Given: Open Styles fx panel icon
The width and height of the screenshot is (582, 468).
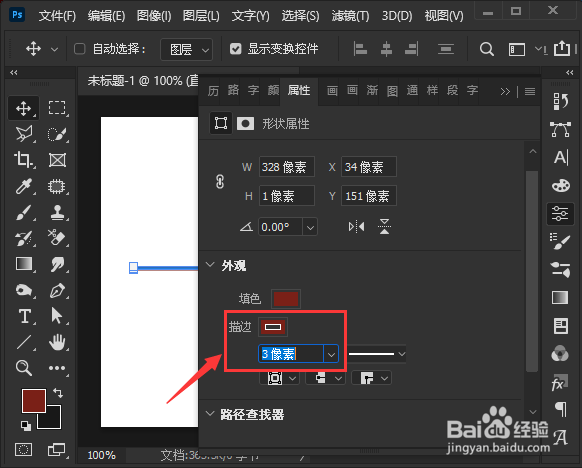Looking at the screenshot, I should coord(559,383).
